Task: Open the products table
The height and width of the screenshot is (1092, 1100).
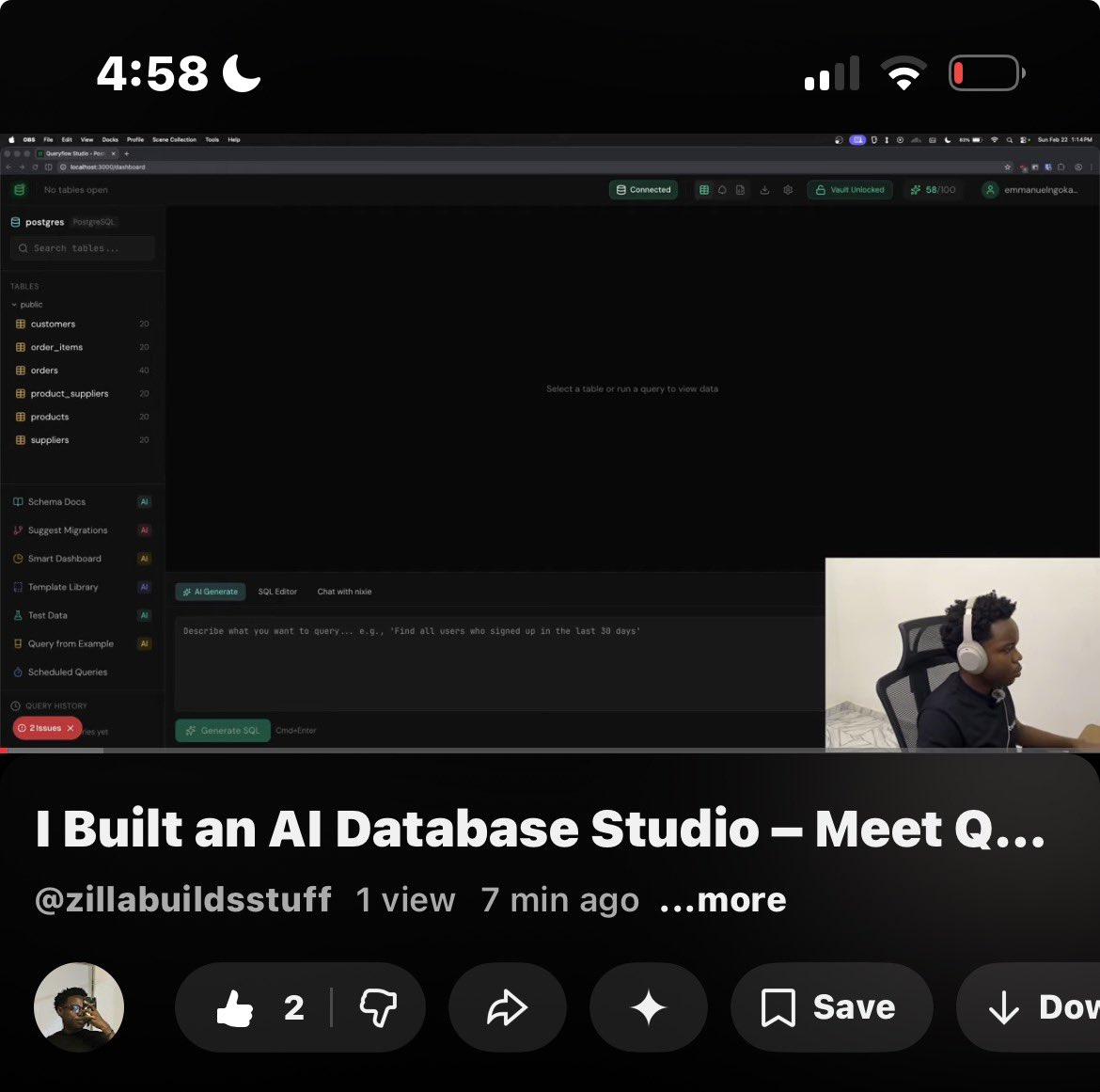Action: (x=83, y=416)
